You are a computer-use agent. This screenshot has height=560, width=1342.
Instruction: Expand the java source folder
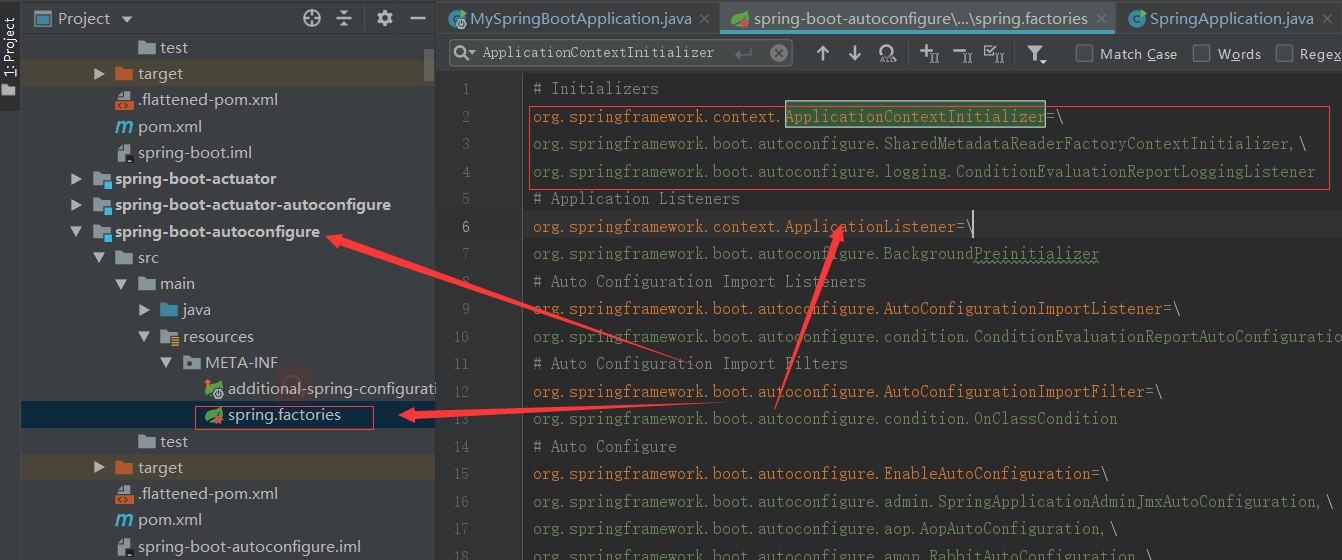(145, 309)
